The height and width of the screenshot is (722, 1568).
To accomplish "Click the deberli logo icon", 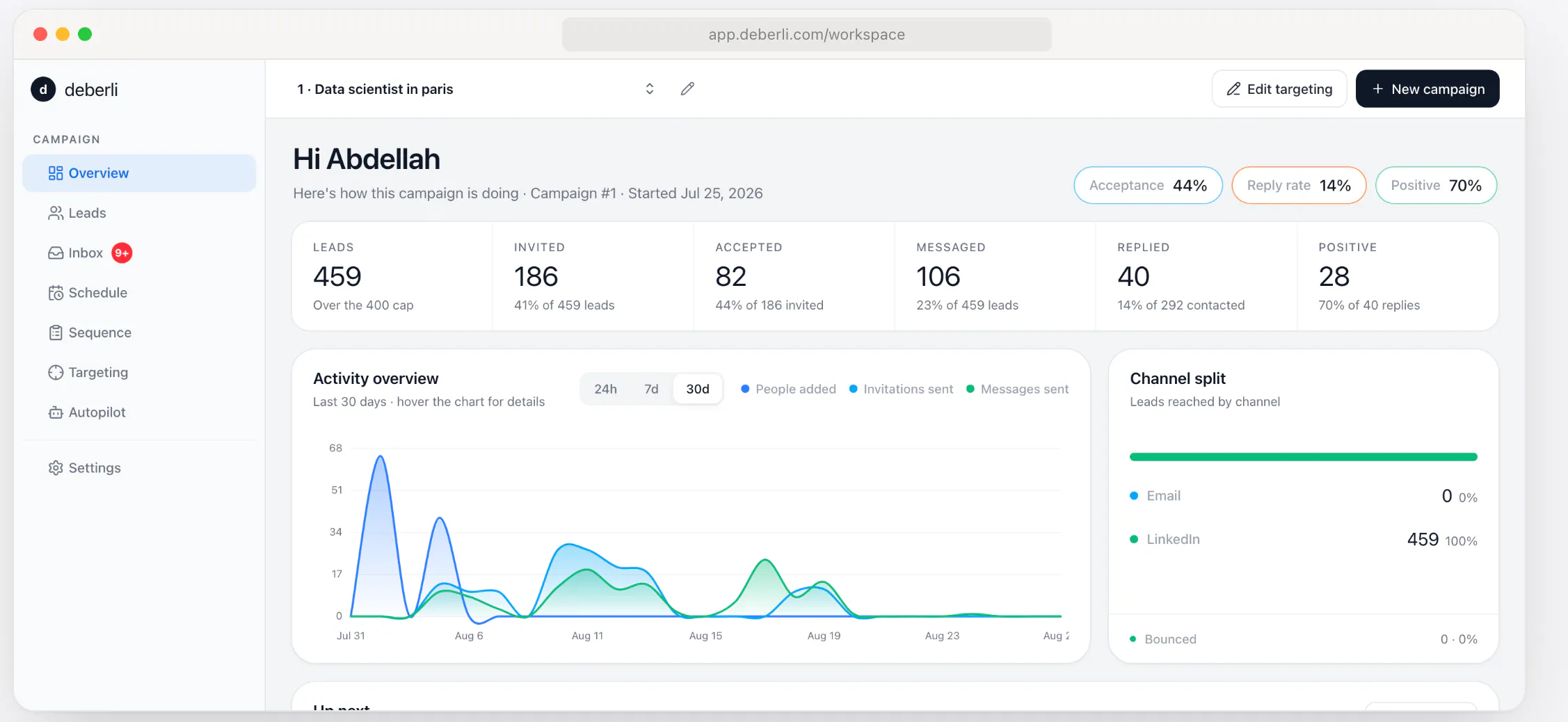I will [x=43, y=90].
